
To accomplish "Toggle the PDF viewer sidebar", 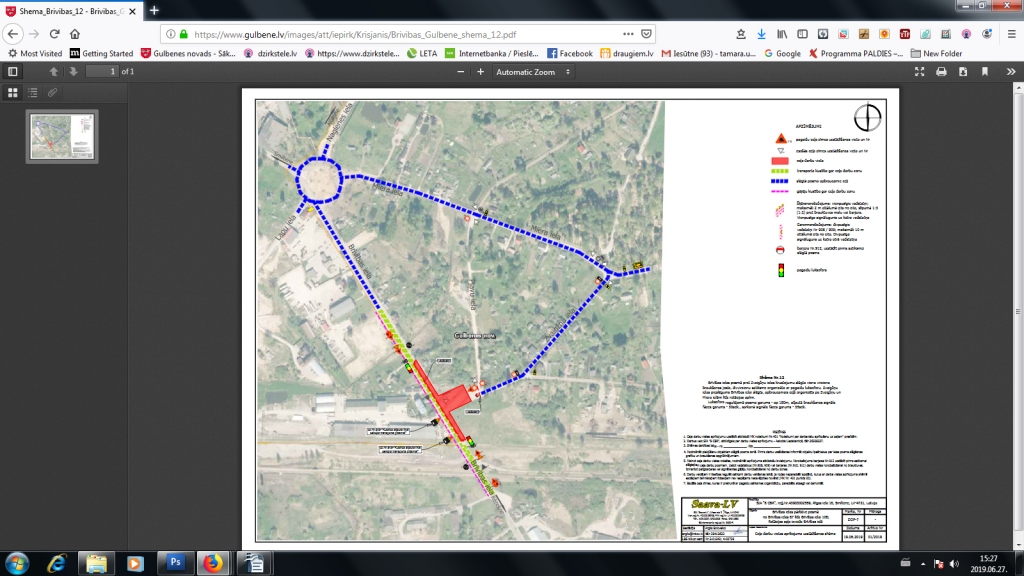I will click(x=13, y=72).
